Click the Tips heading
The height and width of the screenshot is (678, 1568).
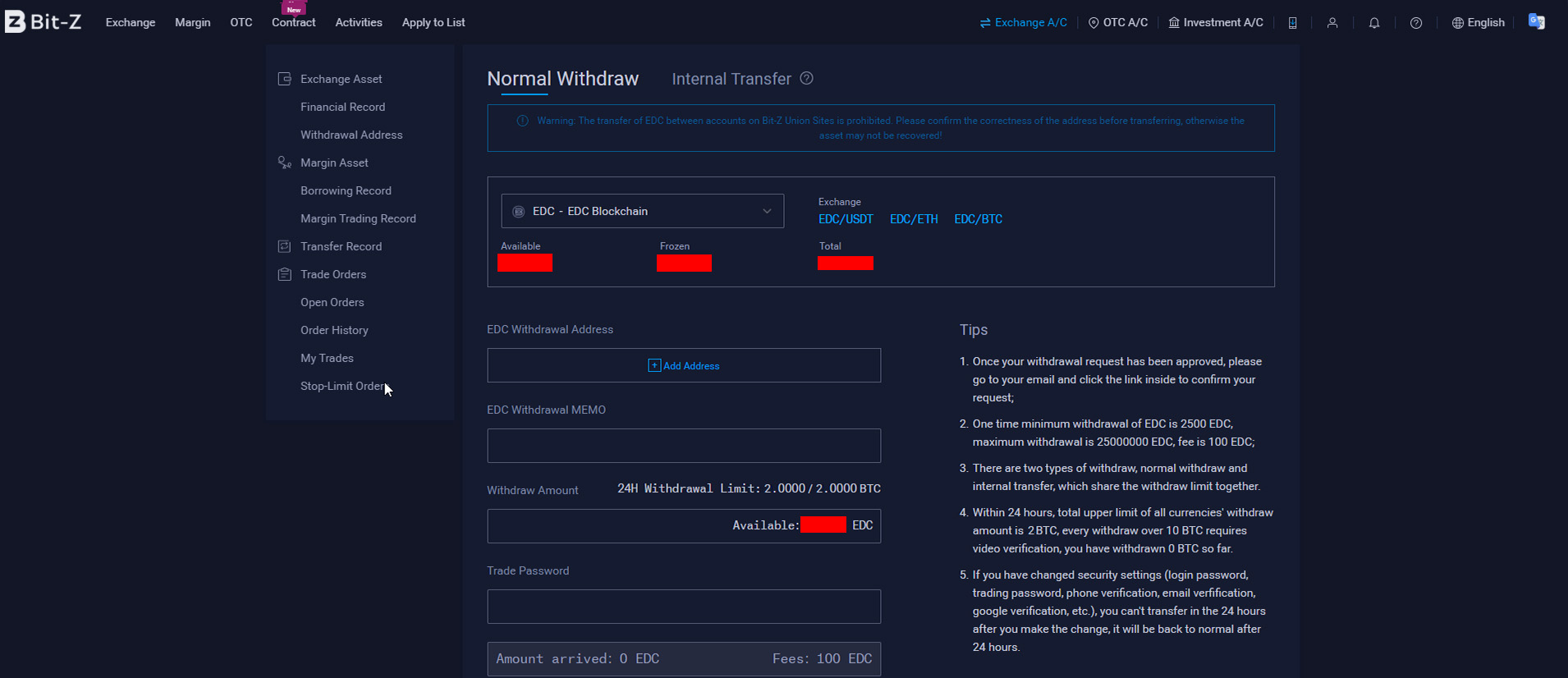coord(974,330)
